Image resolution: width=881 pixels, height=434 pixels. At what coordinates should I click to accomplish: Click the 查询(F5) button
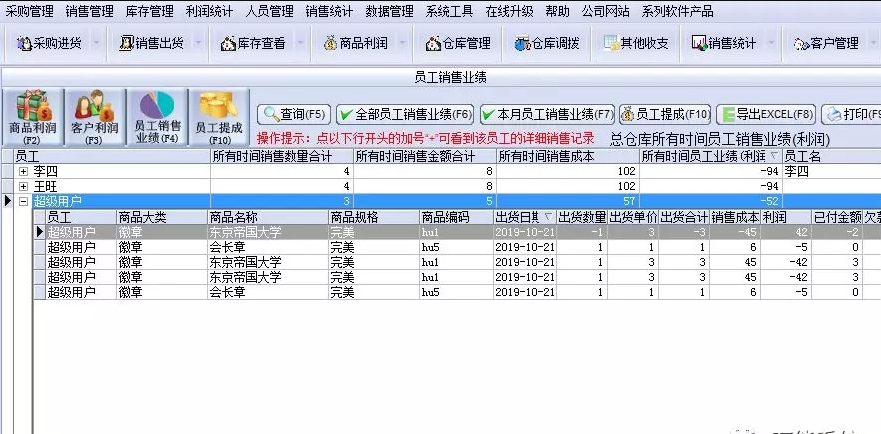click(x=294, y=115)
